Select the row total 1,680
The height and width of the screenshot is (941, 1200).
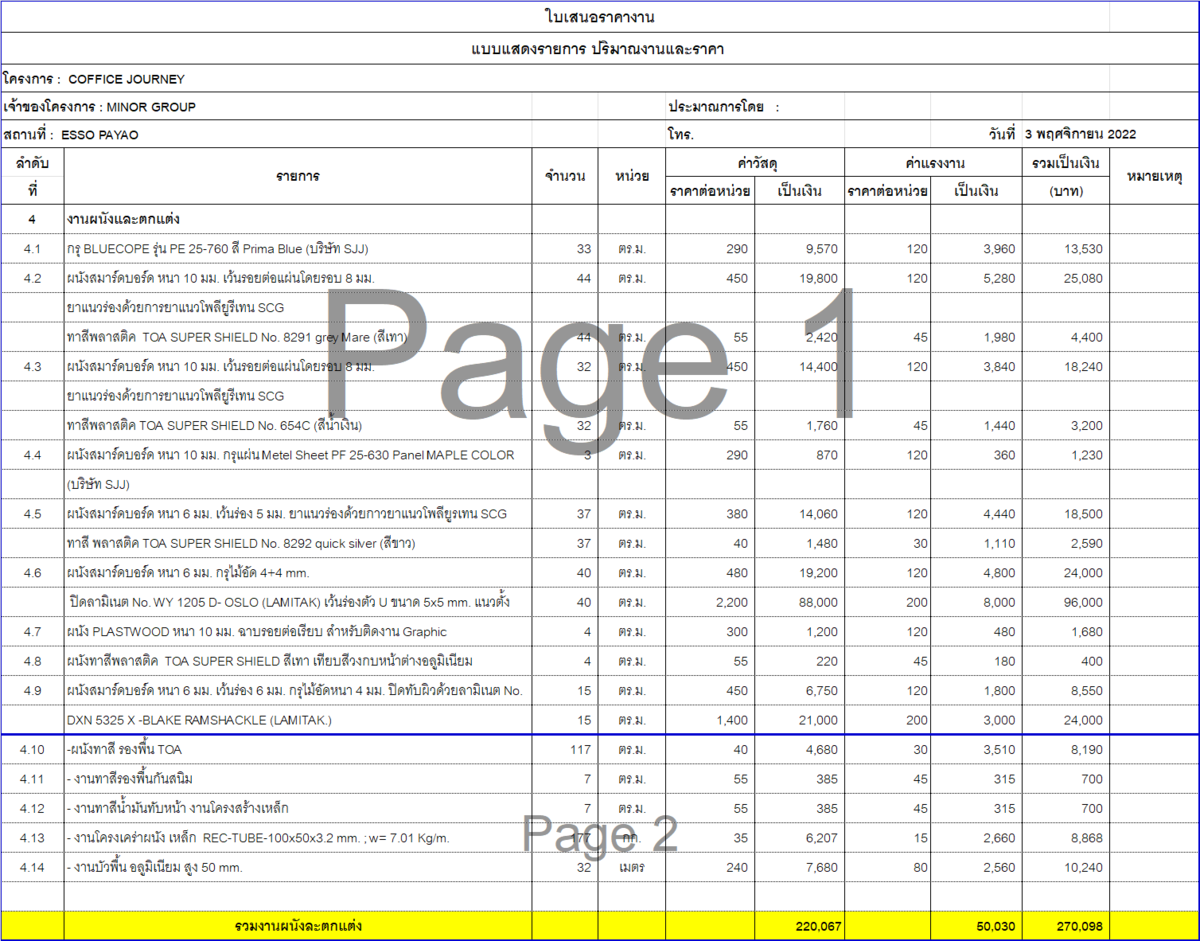1087,632
